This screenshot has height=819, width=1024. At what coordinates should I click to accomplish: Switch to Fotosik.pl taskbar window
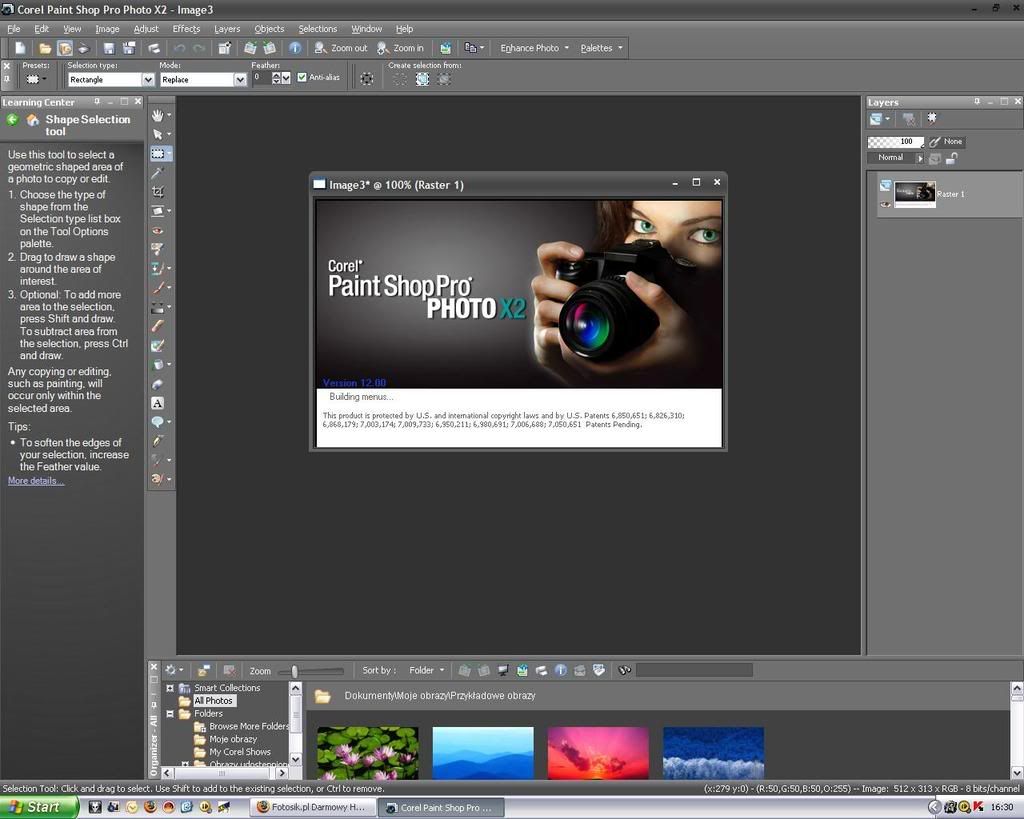[313, 807]
